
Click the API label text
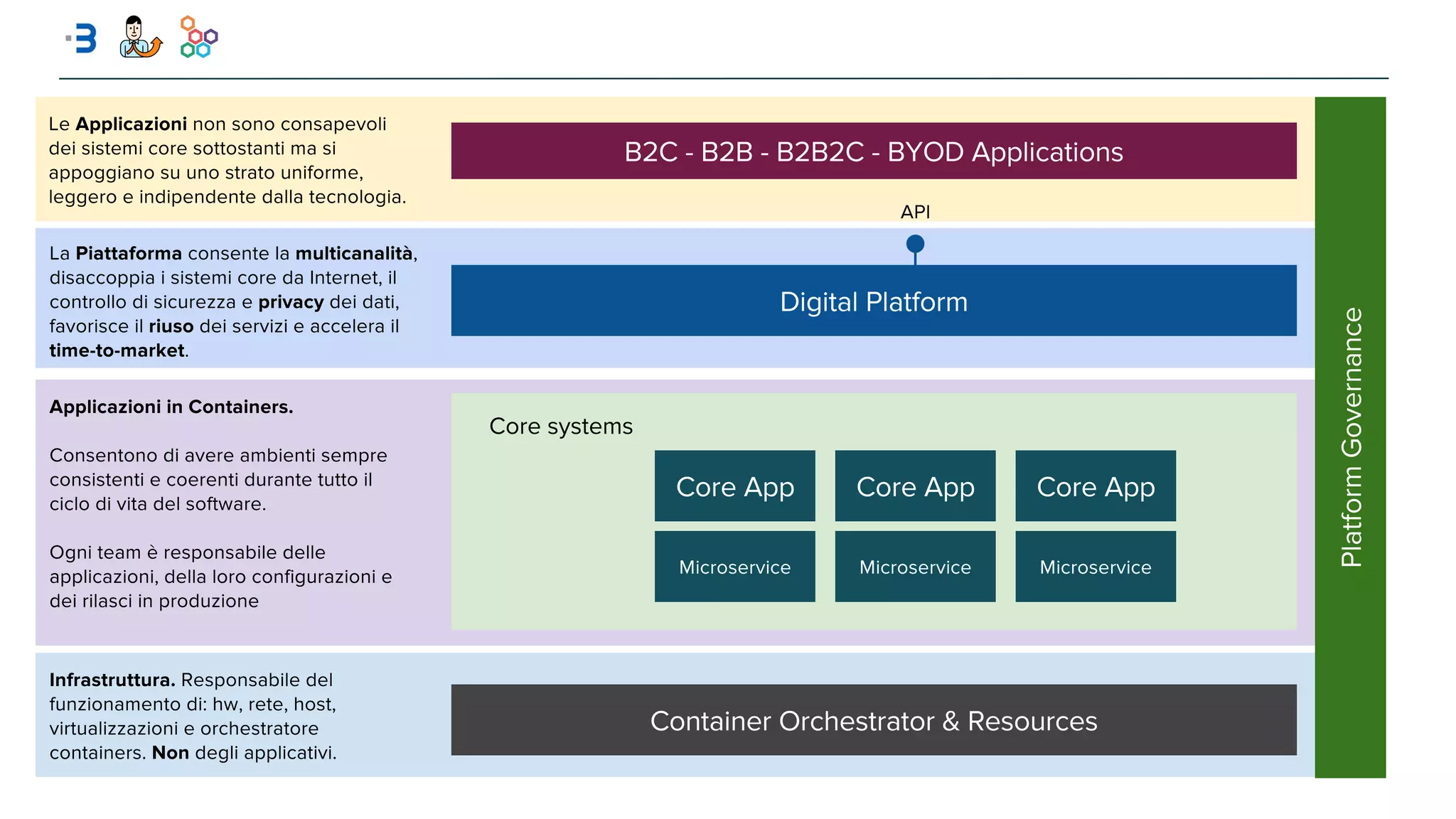[x=915, y=212]
